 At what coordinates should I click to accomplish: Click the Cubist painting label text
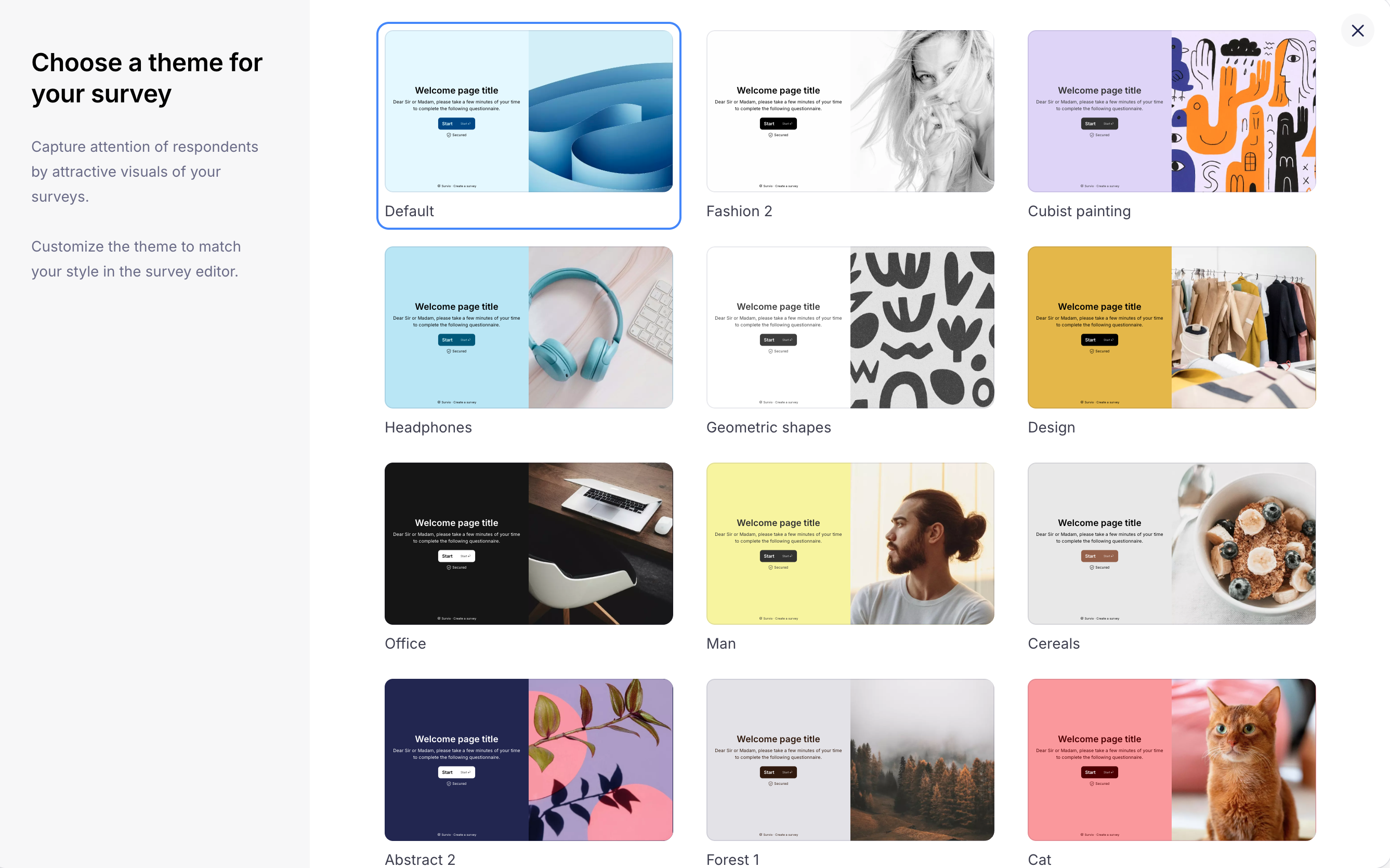click(1079, 211)
